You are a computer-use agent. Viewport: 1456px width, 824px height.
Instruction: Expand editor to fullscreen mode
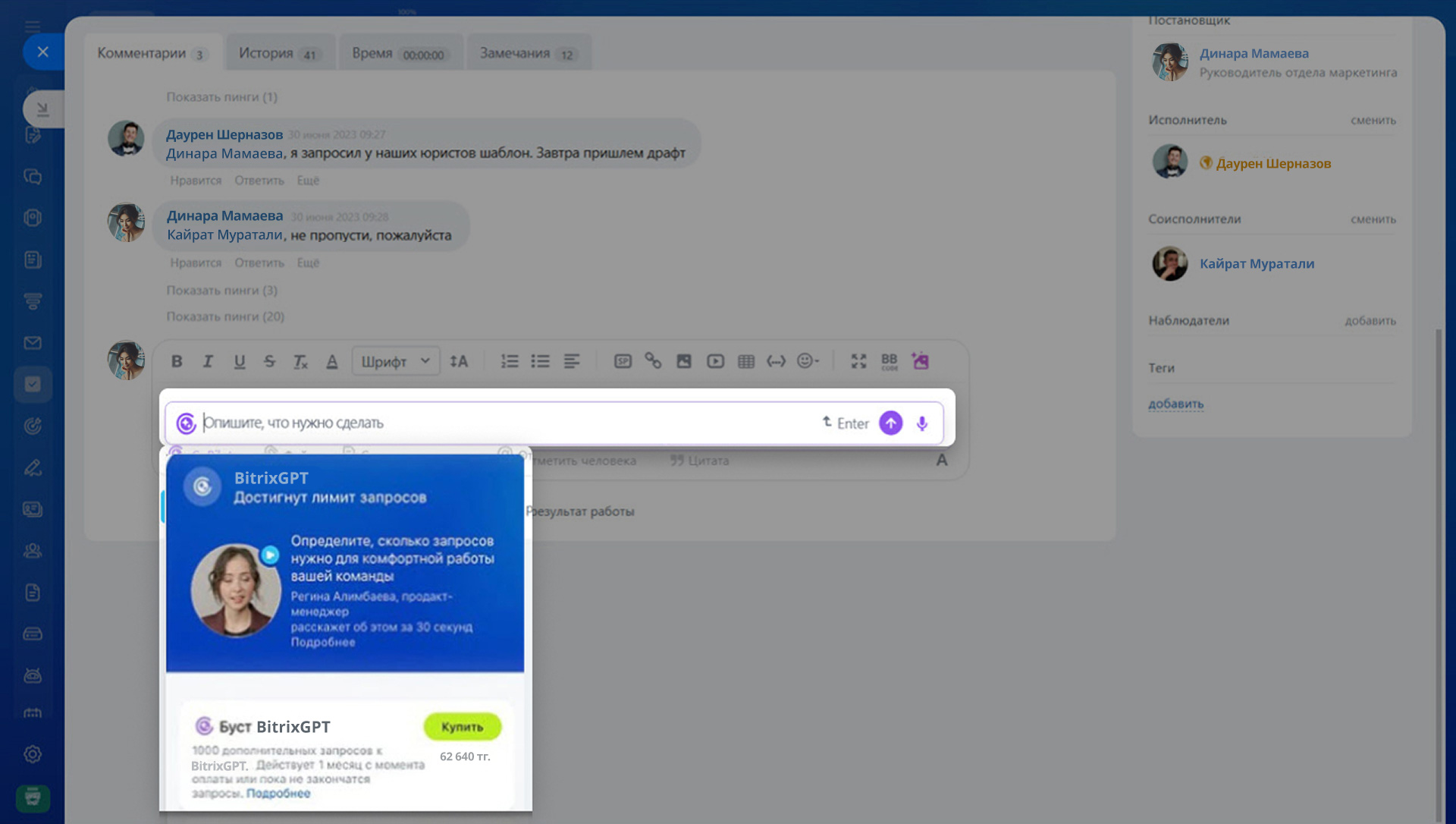(x=858, y=362)
